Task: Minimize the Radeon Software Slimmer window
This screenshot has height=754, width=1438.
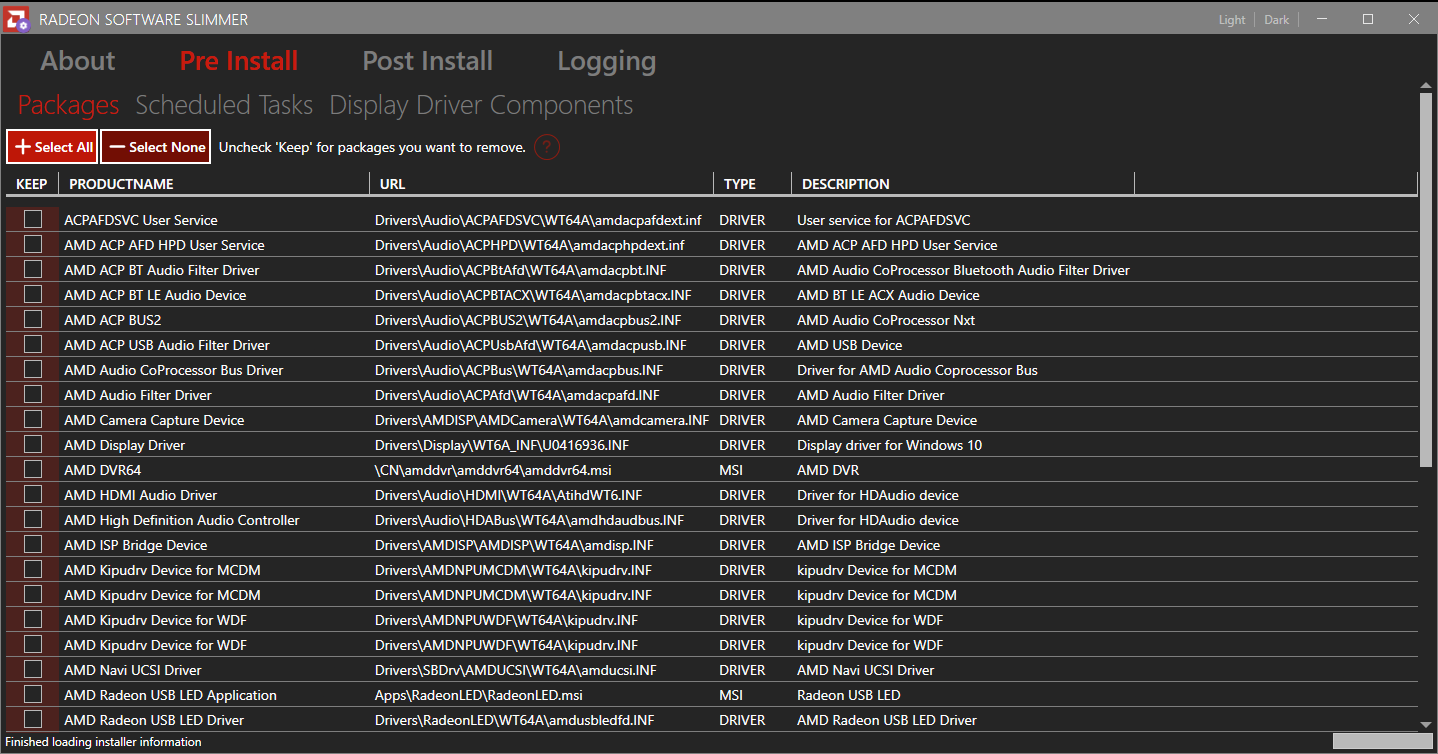Action: (x=1323, y=19)
